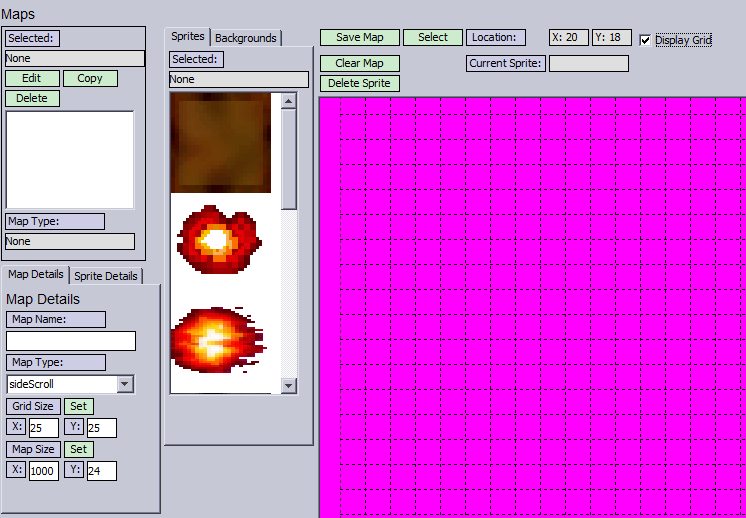Click the Sprites panel Selected value None

click(239, 79)
